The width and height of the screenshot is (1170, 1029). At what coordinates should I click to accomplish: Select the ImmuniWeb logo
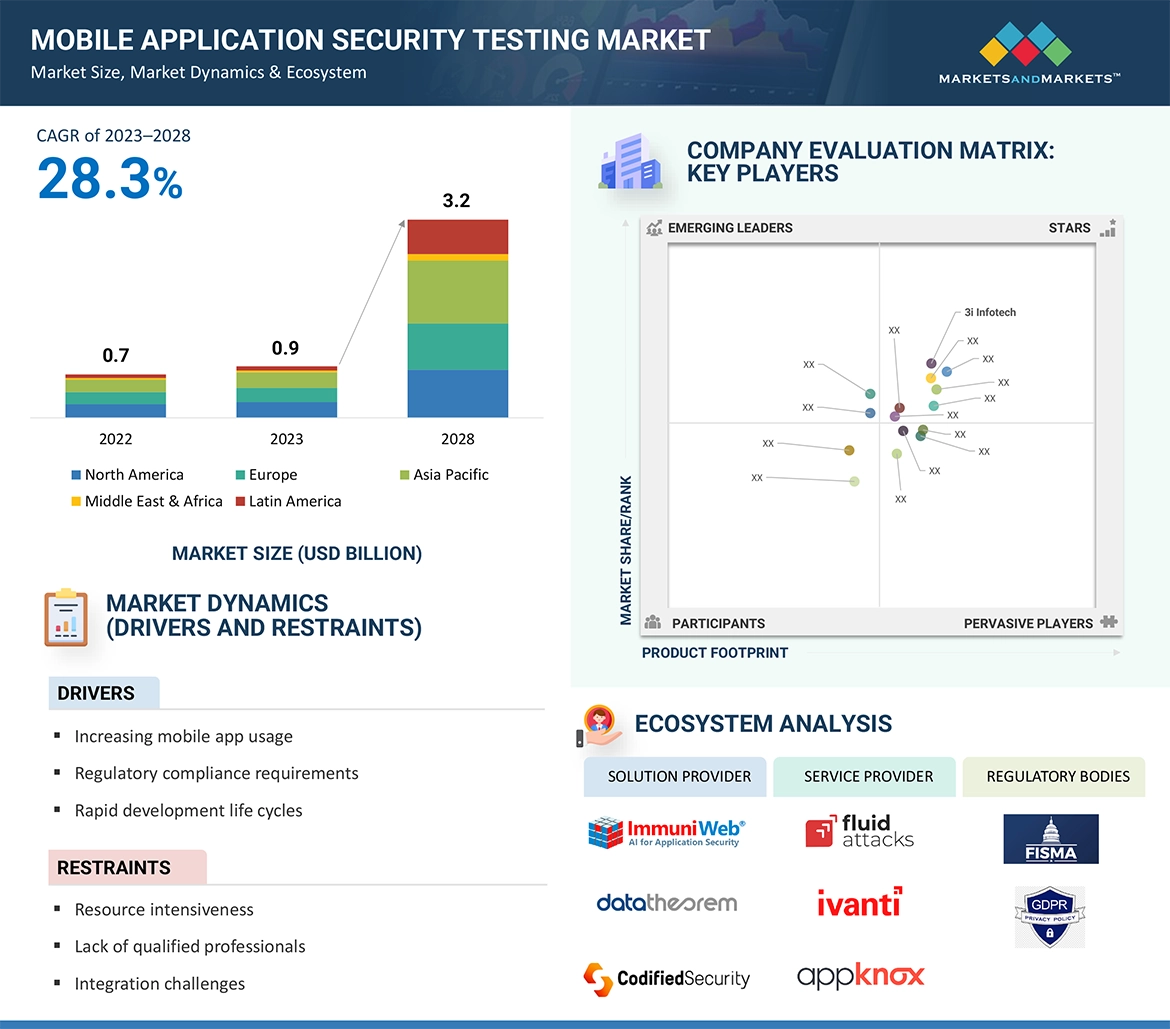[666, 833]
